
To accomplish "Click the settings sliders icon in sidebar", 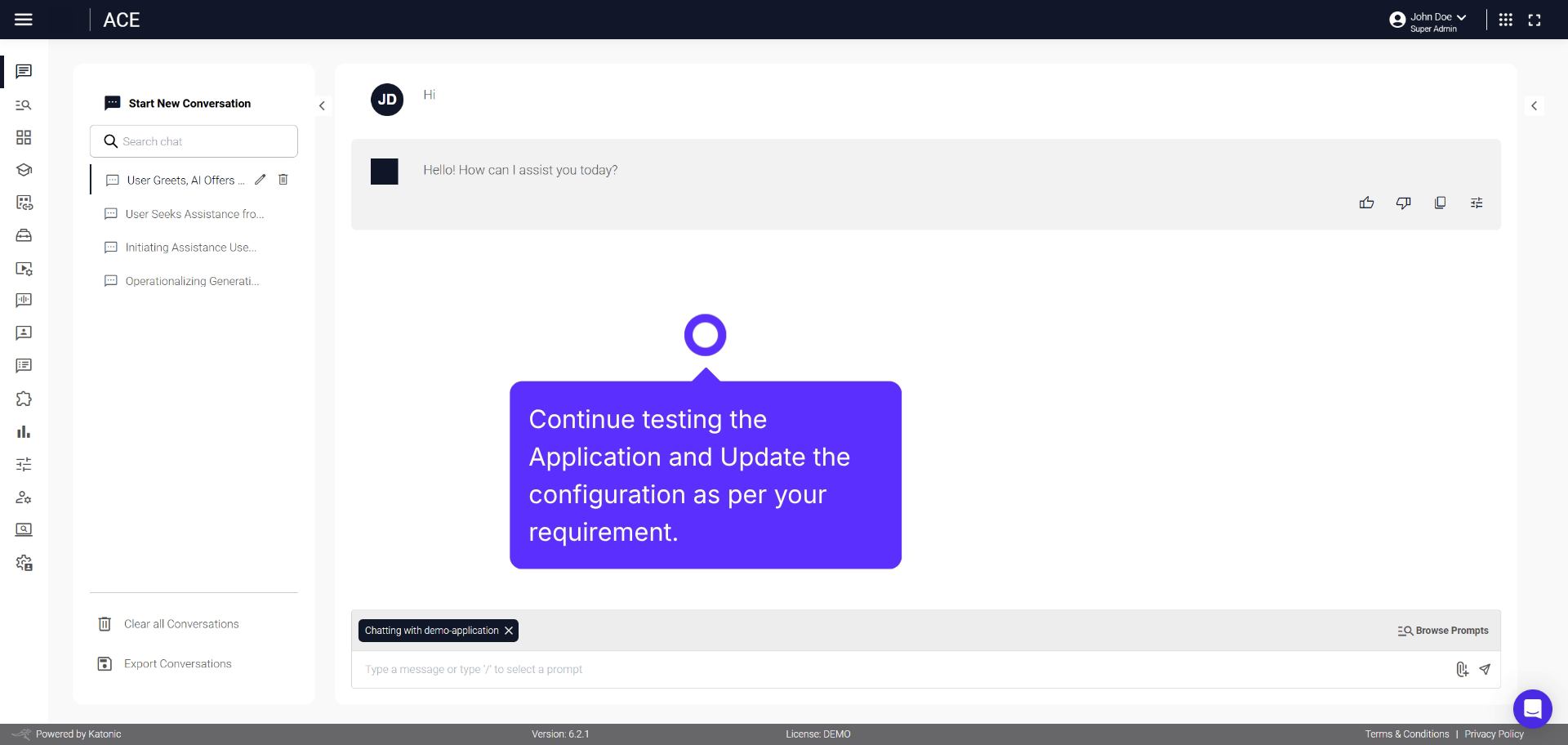I will [x=23, y=464].
